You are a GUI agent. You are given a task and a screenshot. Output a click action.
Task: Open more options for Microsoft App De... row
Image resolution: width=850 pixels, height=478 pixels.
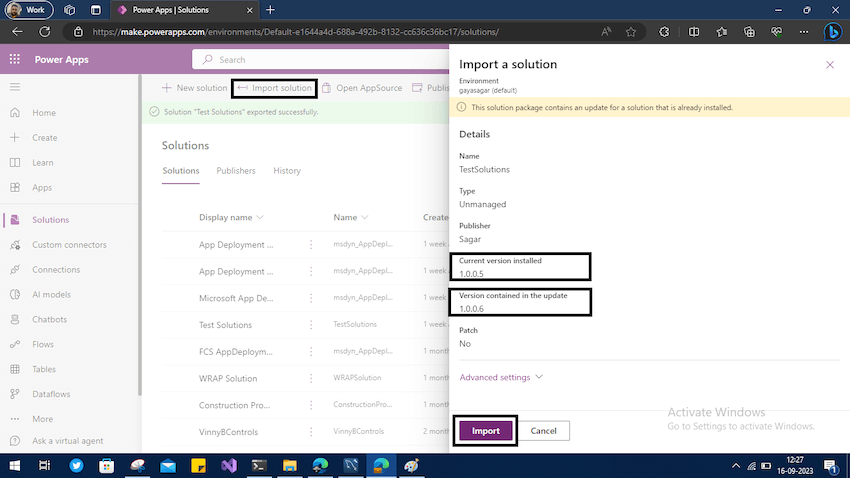(x=311, y=298)
